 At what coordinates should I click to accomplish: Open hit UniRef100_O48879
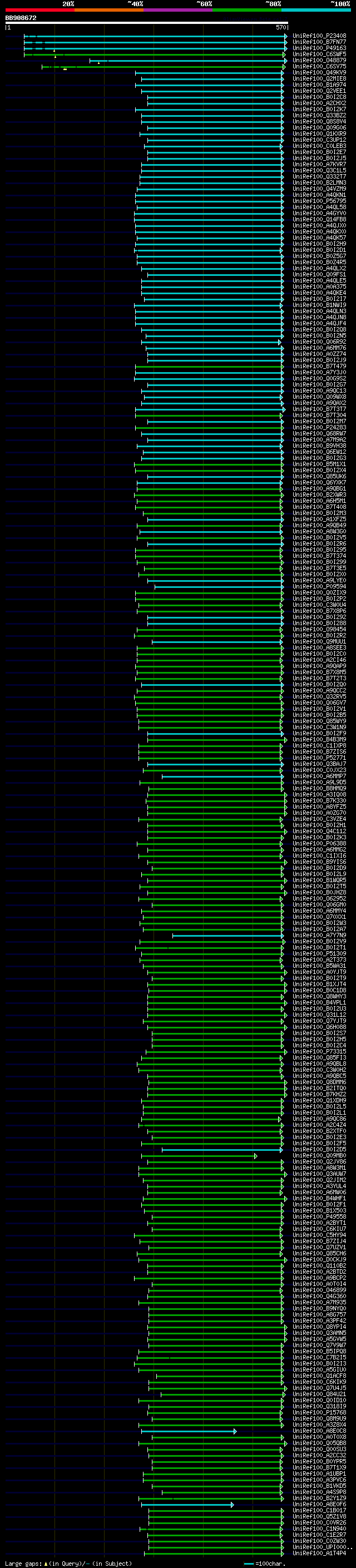tap(319, 60)
